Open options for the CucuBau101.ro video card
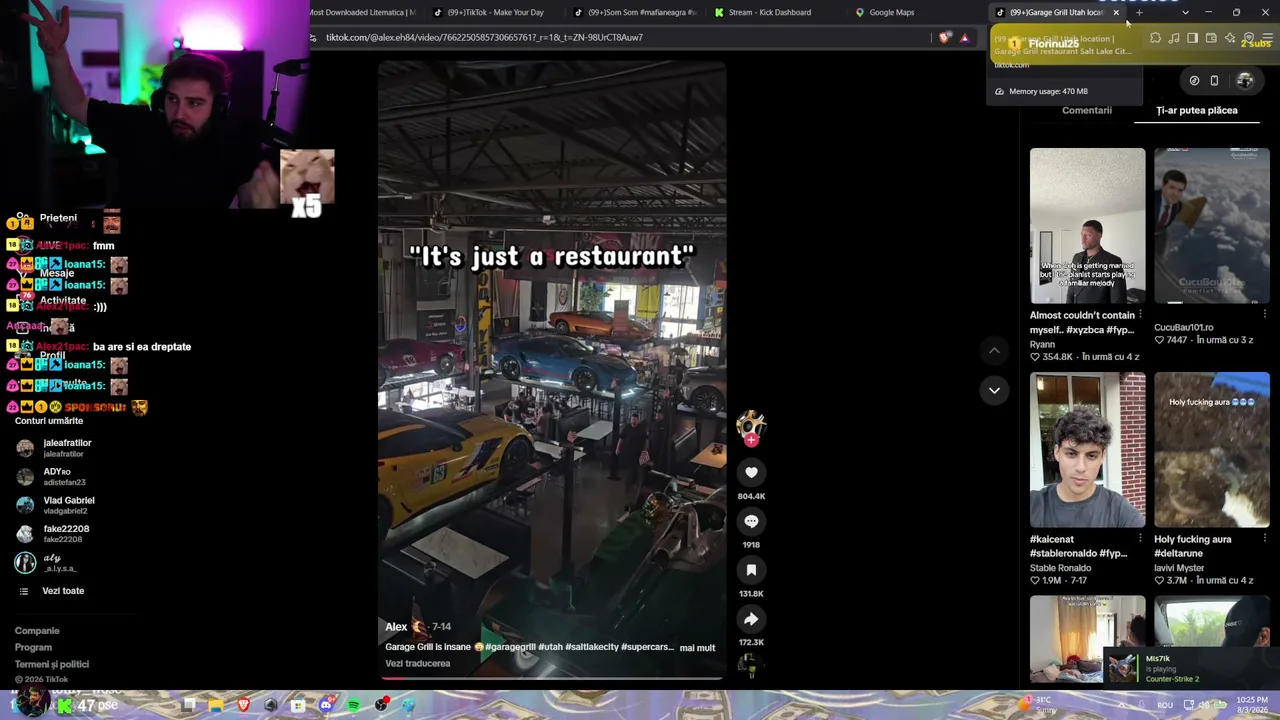 tap(1264, 315)
